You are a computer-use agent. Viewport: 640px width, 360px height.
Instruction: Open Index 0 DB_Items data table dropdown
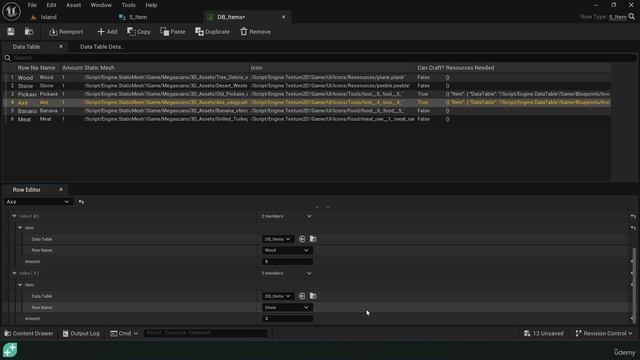point(278,239)
